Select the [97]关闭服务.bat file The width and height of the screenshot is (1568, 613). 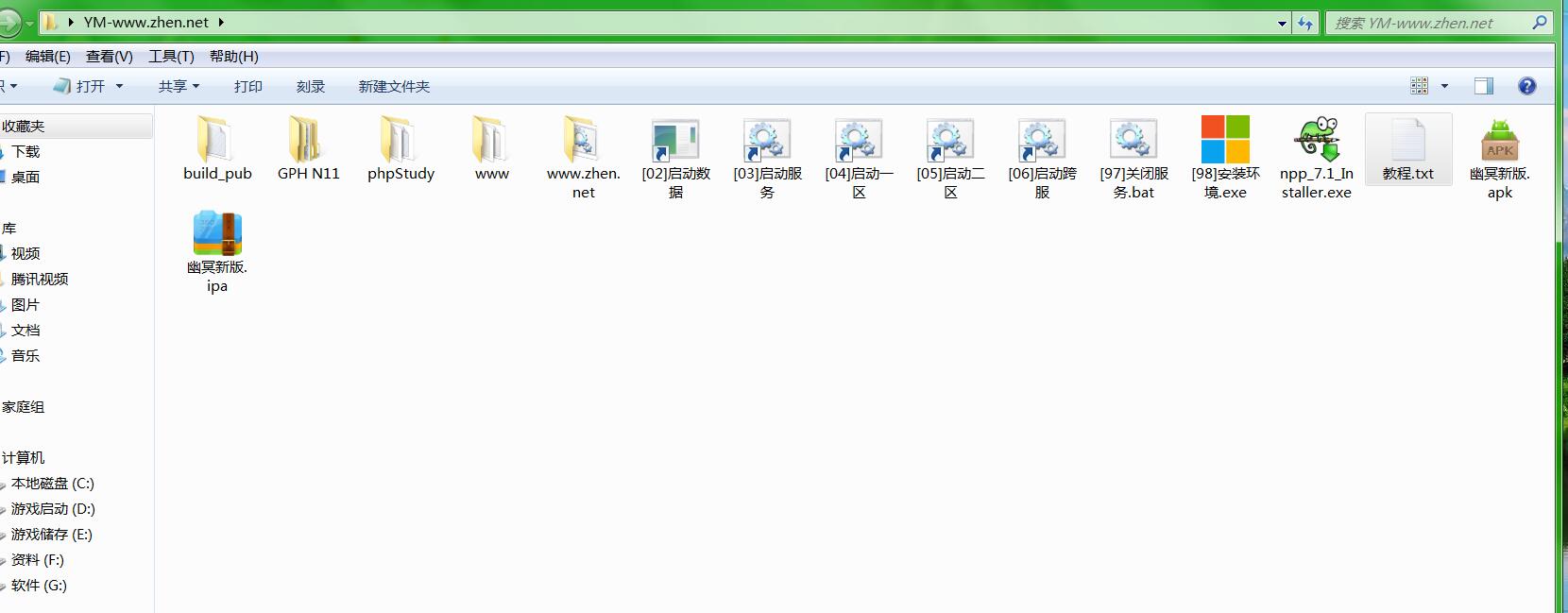[1133, 142]
